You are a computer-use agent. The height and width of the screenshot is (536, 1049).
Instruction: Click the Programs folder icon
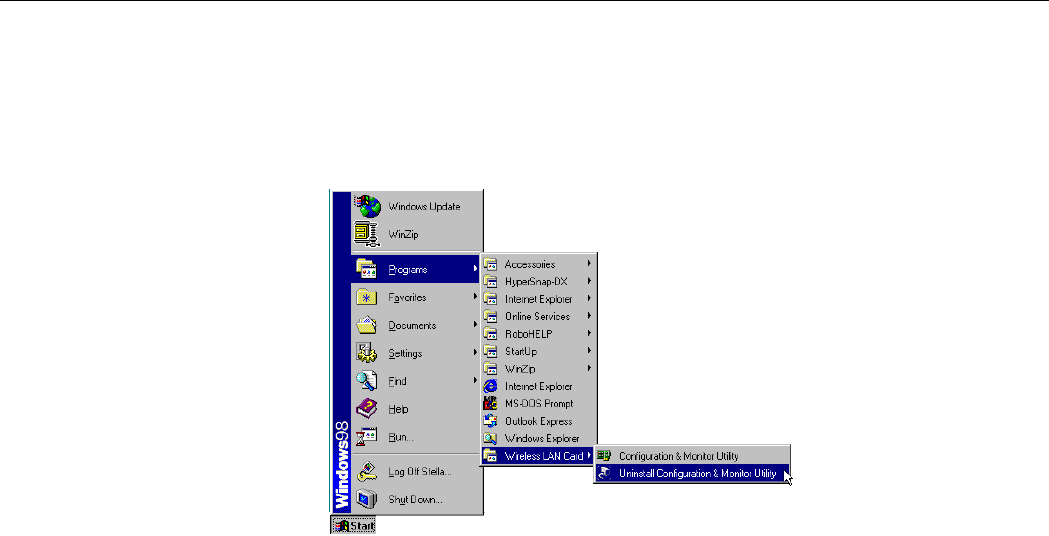tap(367, 269)
